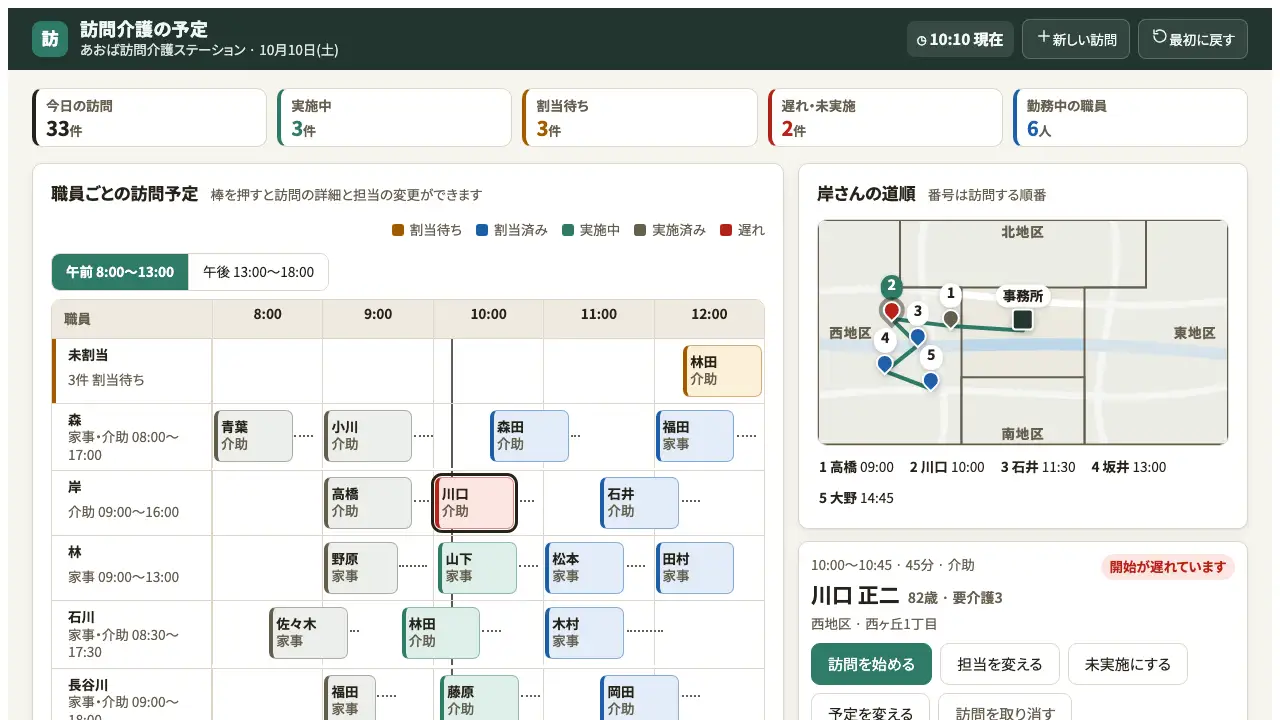Select 田村 家事 visit bar
Viewport: 1280px width, 720px height.
point(695,568)
